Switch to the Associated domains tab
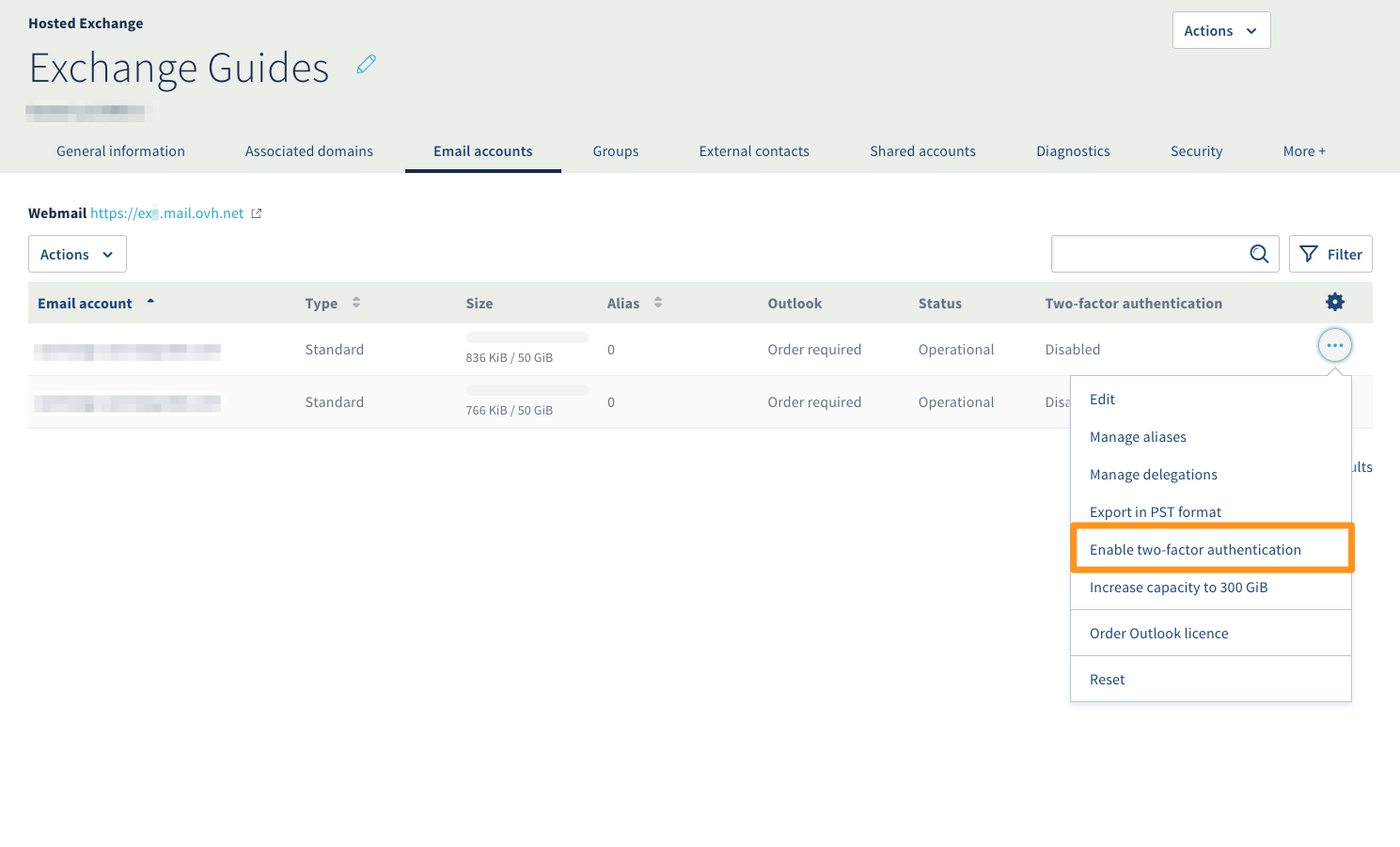Viewport: 1400px width, 847px height. point(309,151)
